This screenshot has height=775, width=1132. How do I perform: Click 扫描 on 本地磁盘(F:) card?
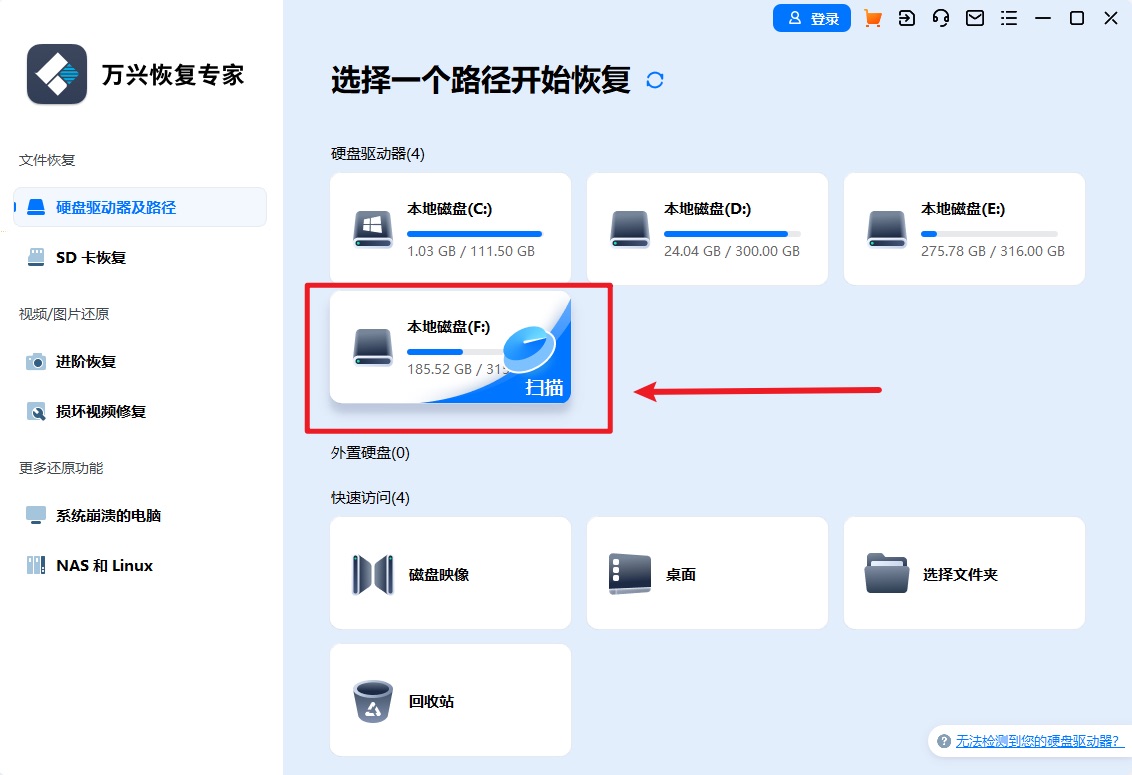click(x=544, y=388)
